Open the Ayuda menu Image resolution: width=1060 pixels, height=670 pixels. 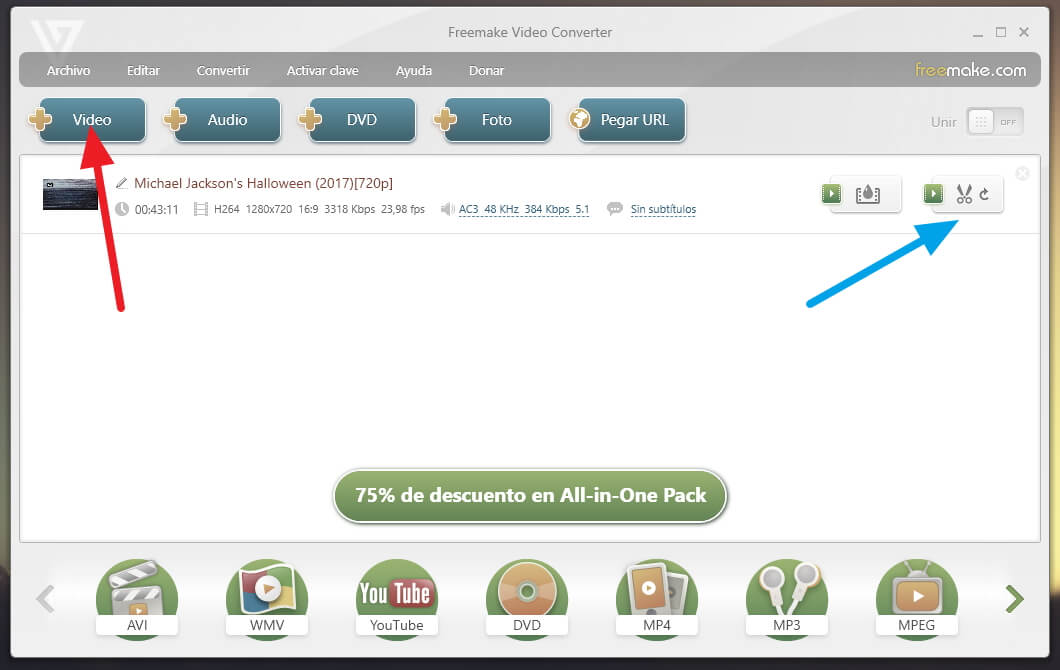click(x=414, y=70)
